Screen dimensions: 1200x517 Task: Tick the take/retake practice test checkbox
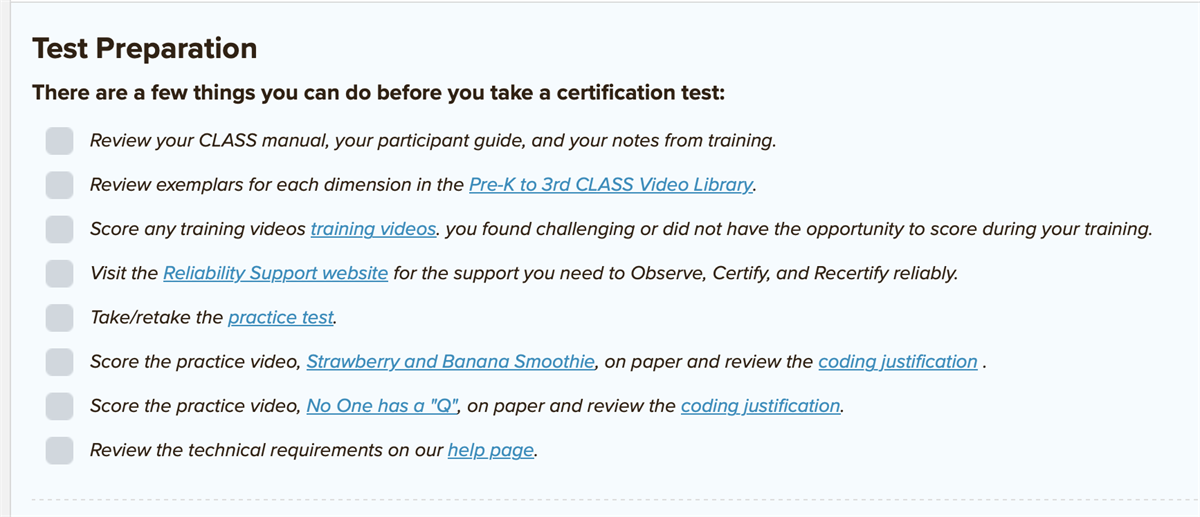pos(60,318)
